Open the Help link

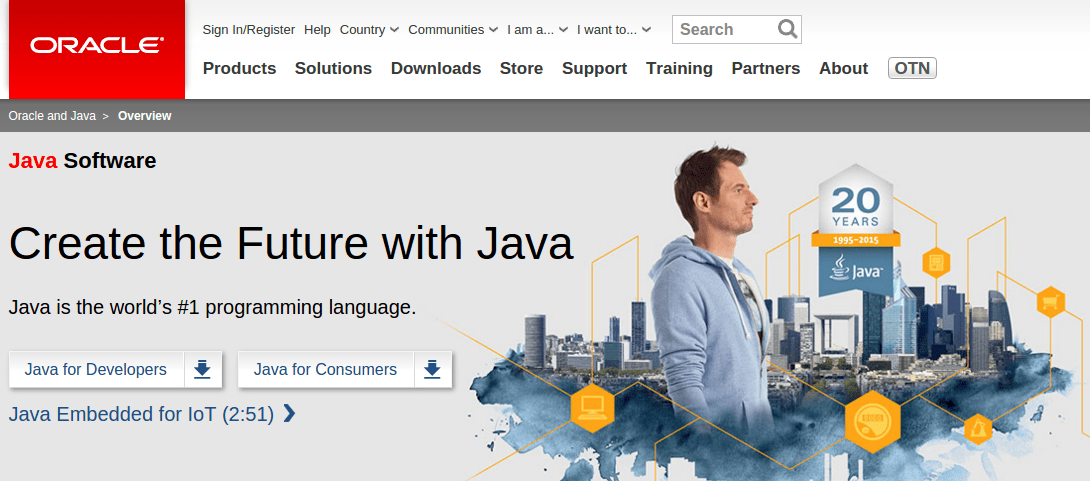coord(317,30)
